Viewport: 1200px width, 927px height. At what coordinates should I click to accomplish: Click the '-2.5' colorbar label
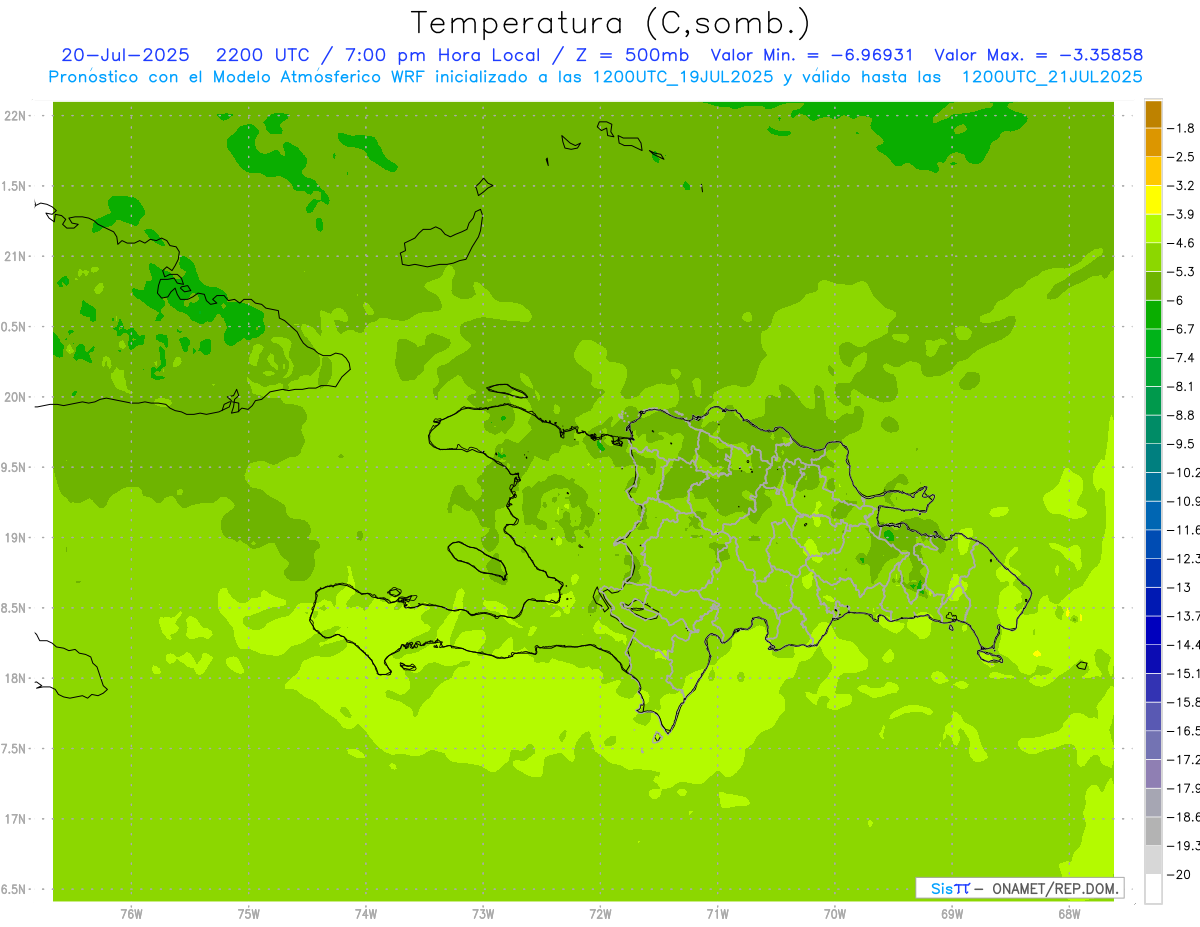pyautogui.click(x=1183, y=157)
